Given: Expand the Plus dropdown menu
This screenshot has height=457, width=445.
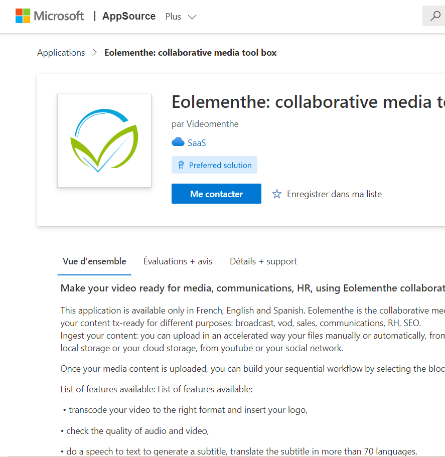Looking at the screenshot, I should [181, 17].
